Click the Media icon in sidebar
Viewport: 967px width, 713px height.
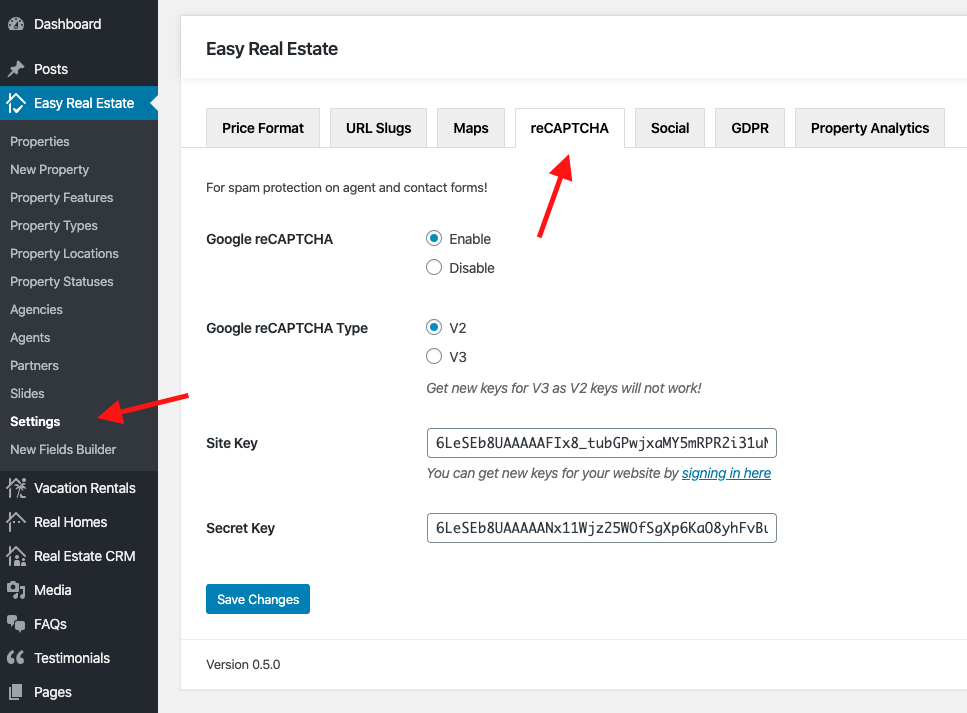pyautogui.click(x=16, y=590)
